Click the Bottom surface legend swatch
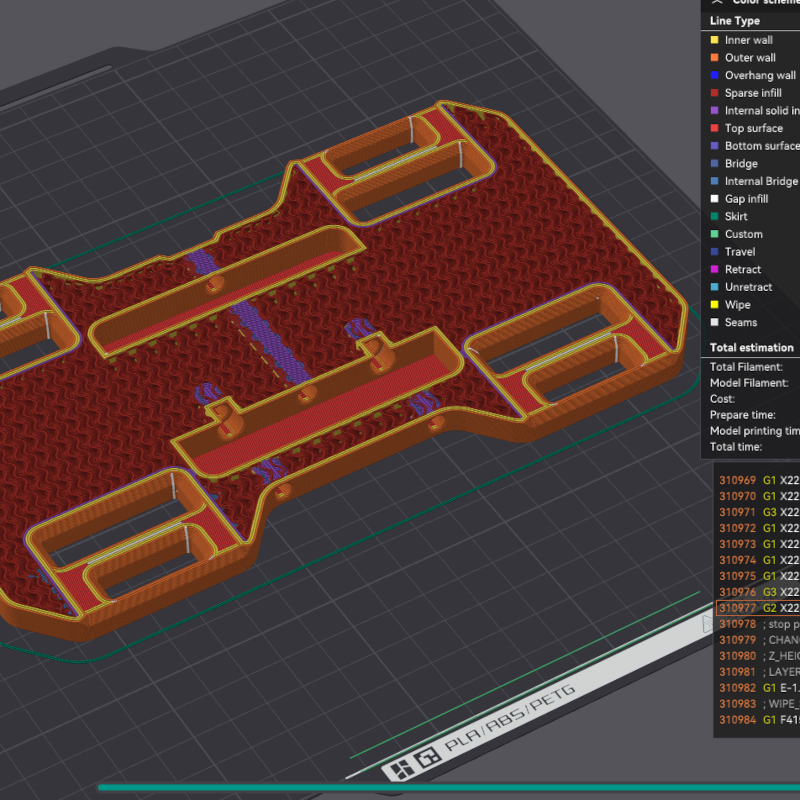The image size is (800, 800). [714, 146]
